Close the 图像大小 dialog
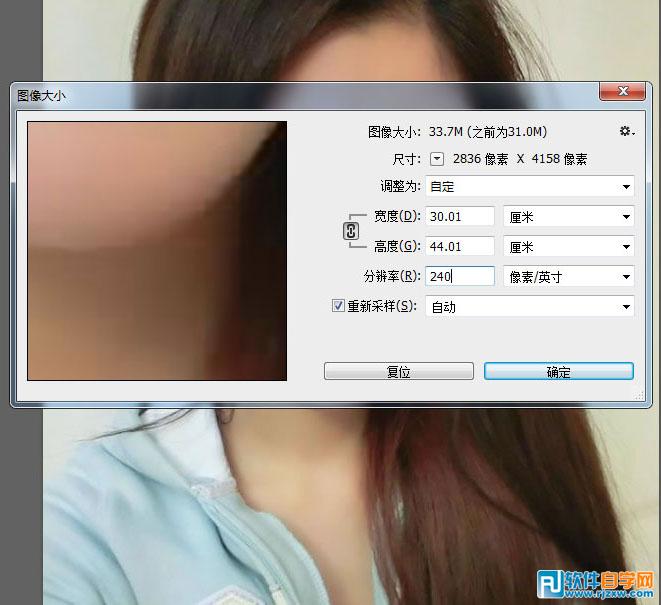Viewport: 661px width, 605px height. tap(622, 91)
